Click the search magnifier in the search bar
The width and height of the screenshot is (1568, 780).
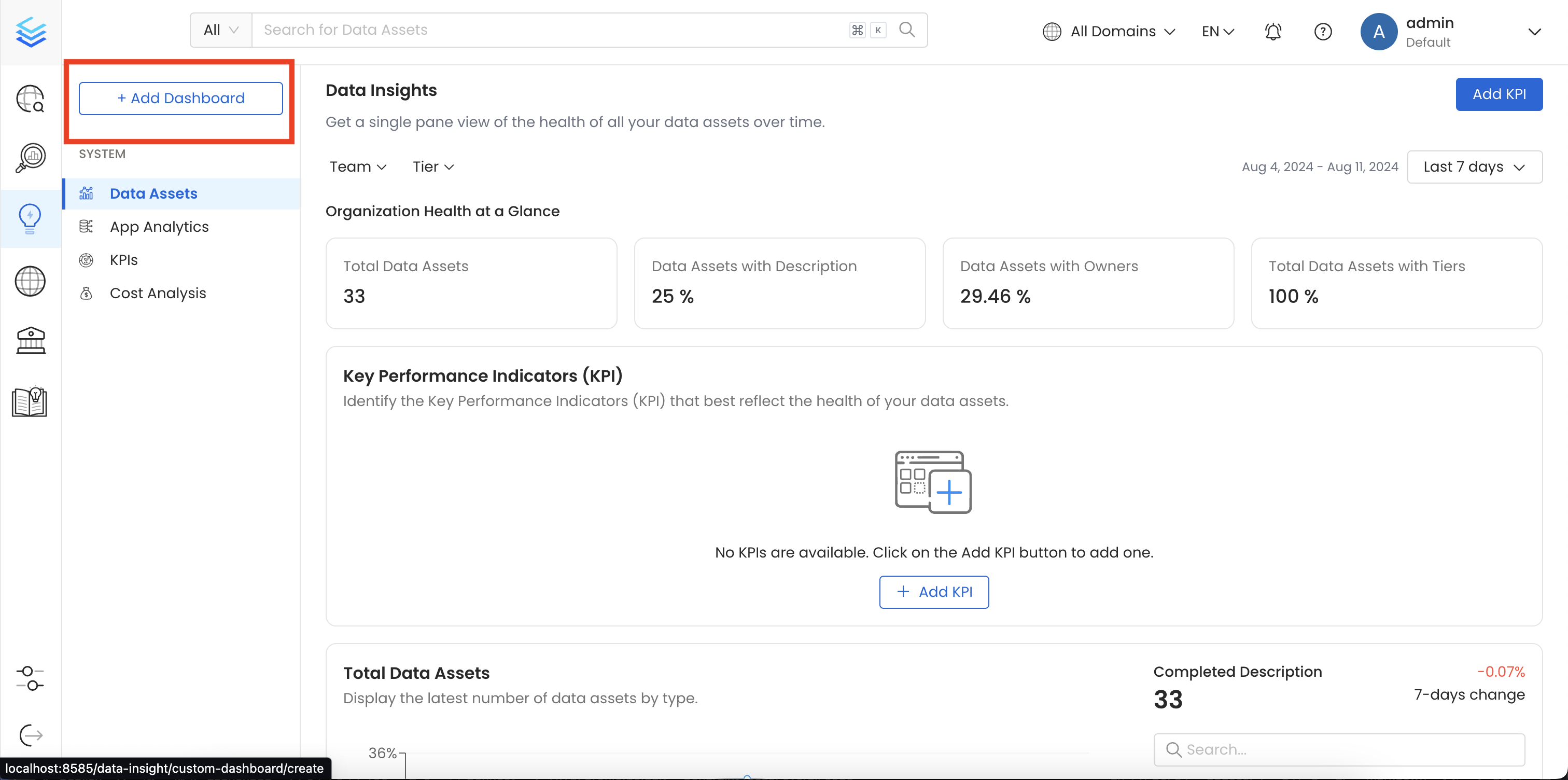(x=906, y=29)
